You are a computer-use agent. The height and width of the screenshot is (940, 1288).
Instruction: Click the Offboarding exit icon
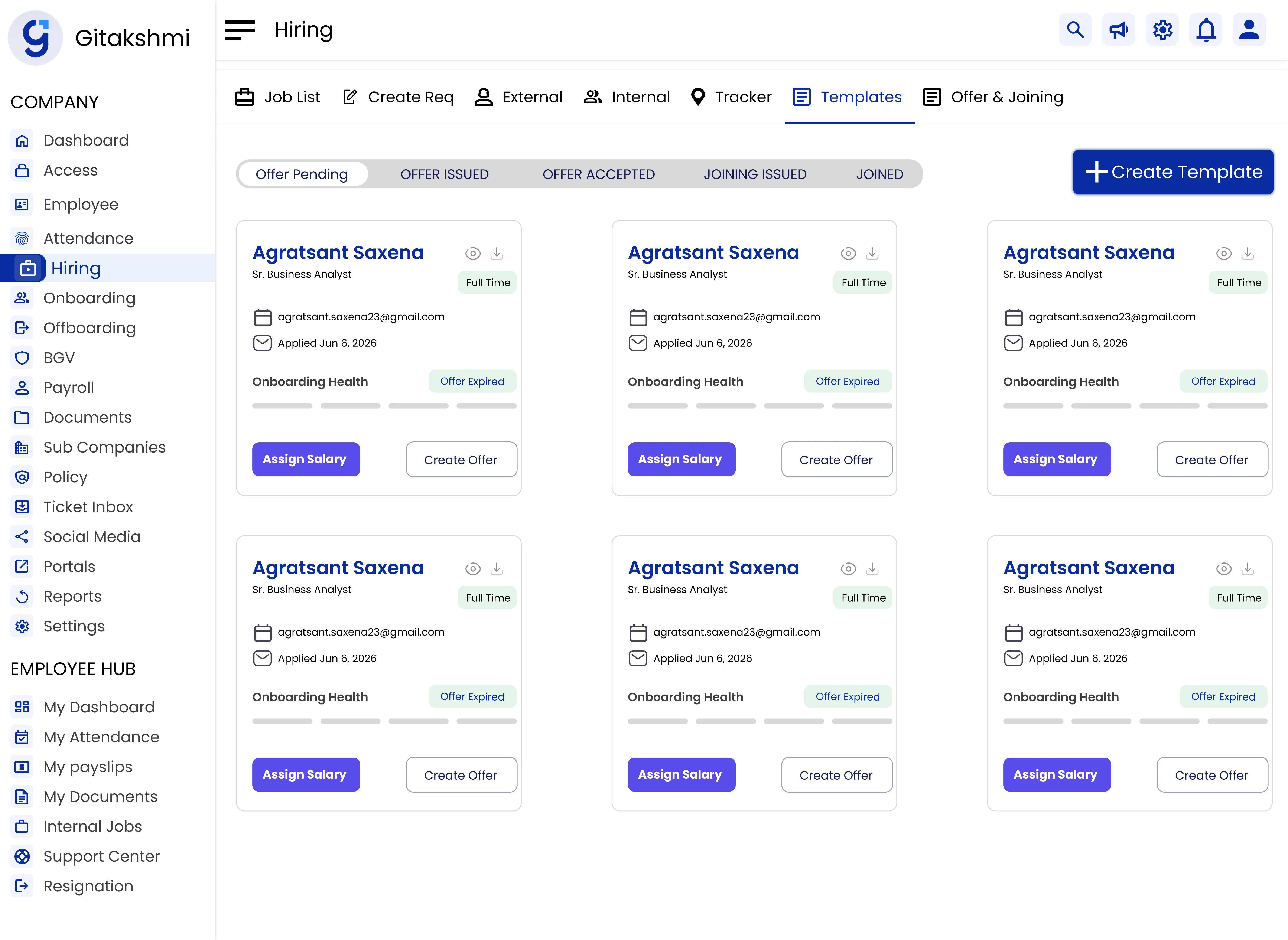22,328
